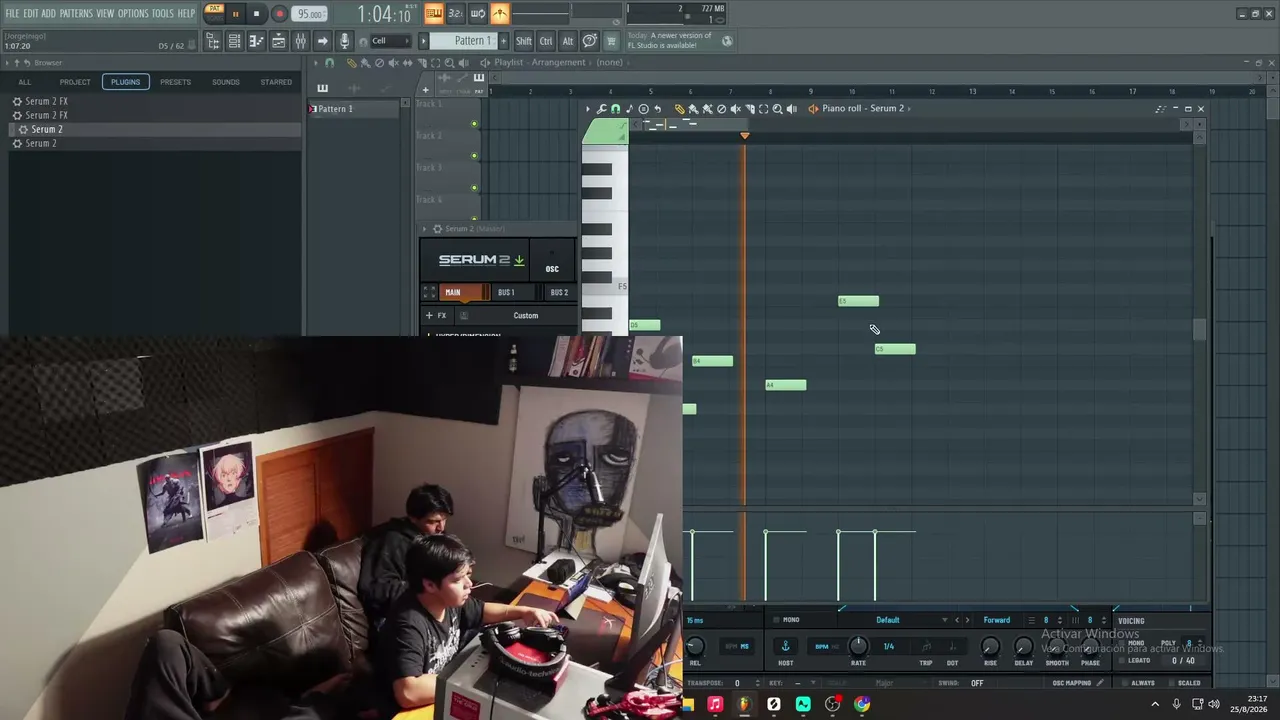Open Piano roll wrench tools menu
The height and width of the screenshot is (720, 1280).
pos(601,109)
